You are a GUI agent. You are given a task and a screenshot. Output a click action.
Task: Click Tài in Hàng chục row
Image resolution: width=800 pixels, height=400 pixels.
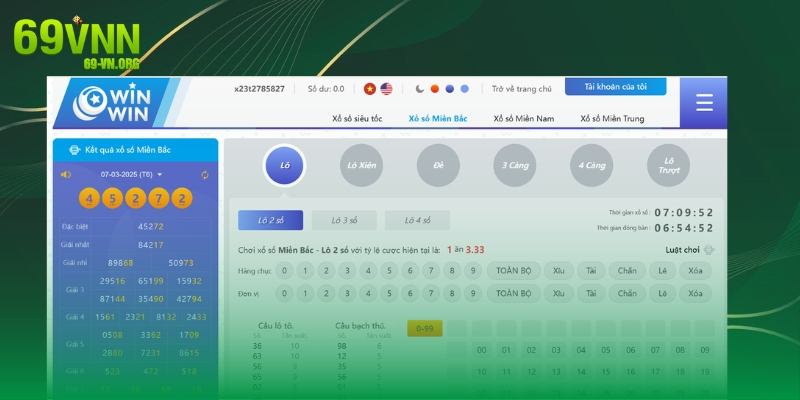[x=591, y=270]
